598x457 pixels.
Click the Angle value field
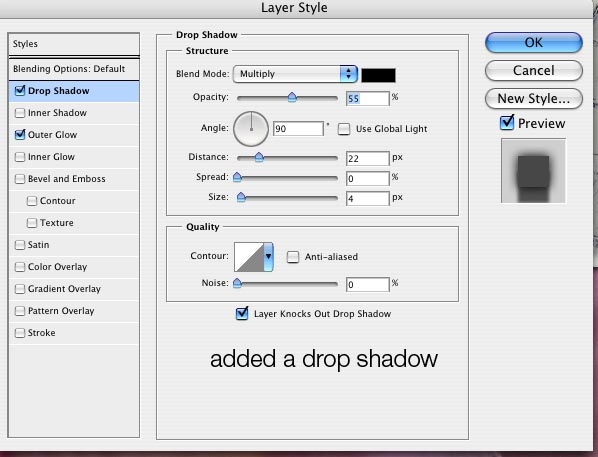point(298,129)
